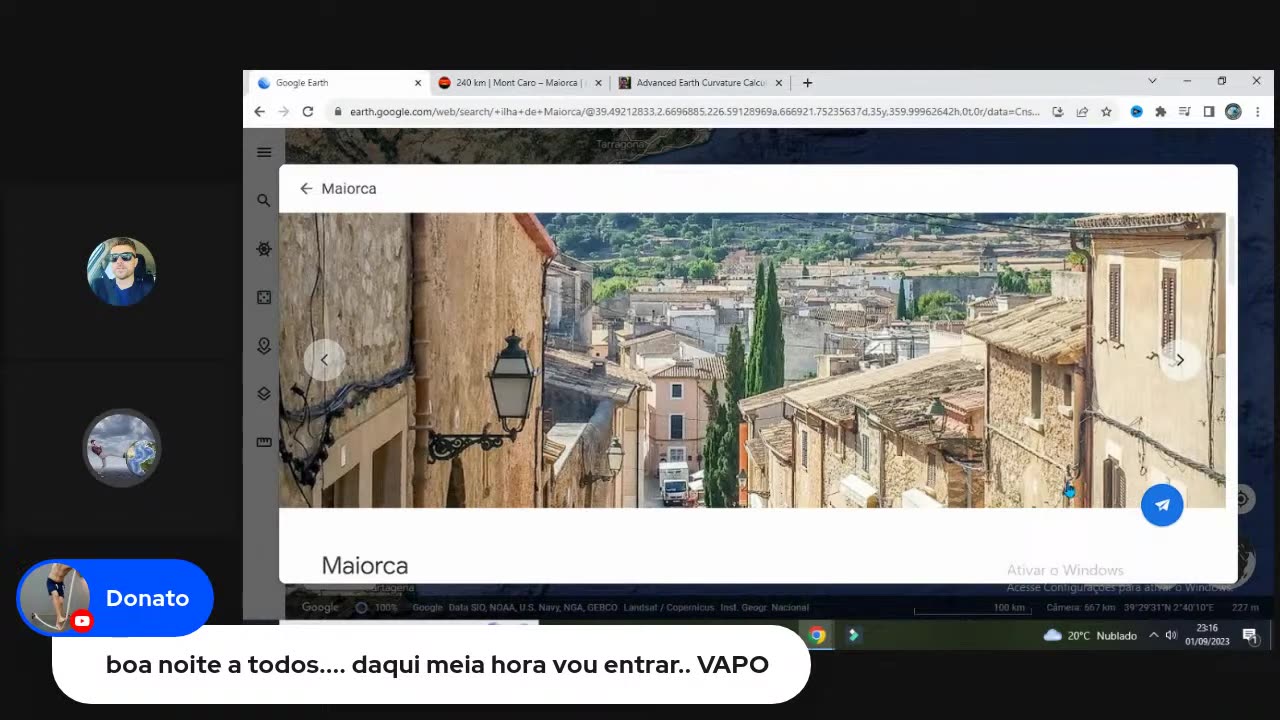Toggle the Chrome side panel
1280x720 pixels.
pyautogui.click(x=1208, y=112)
